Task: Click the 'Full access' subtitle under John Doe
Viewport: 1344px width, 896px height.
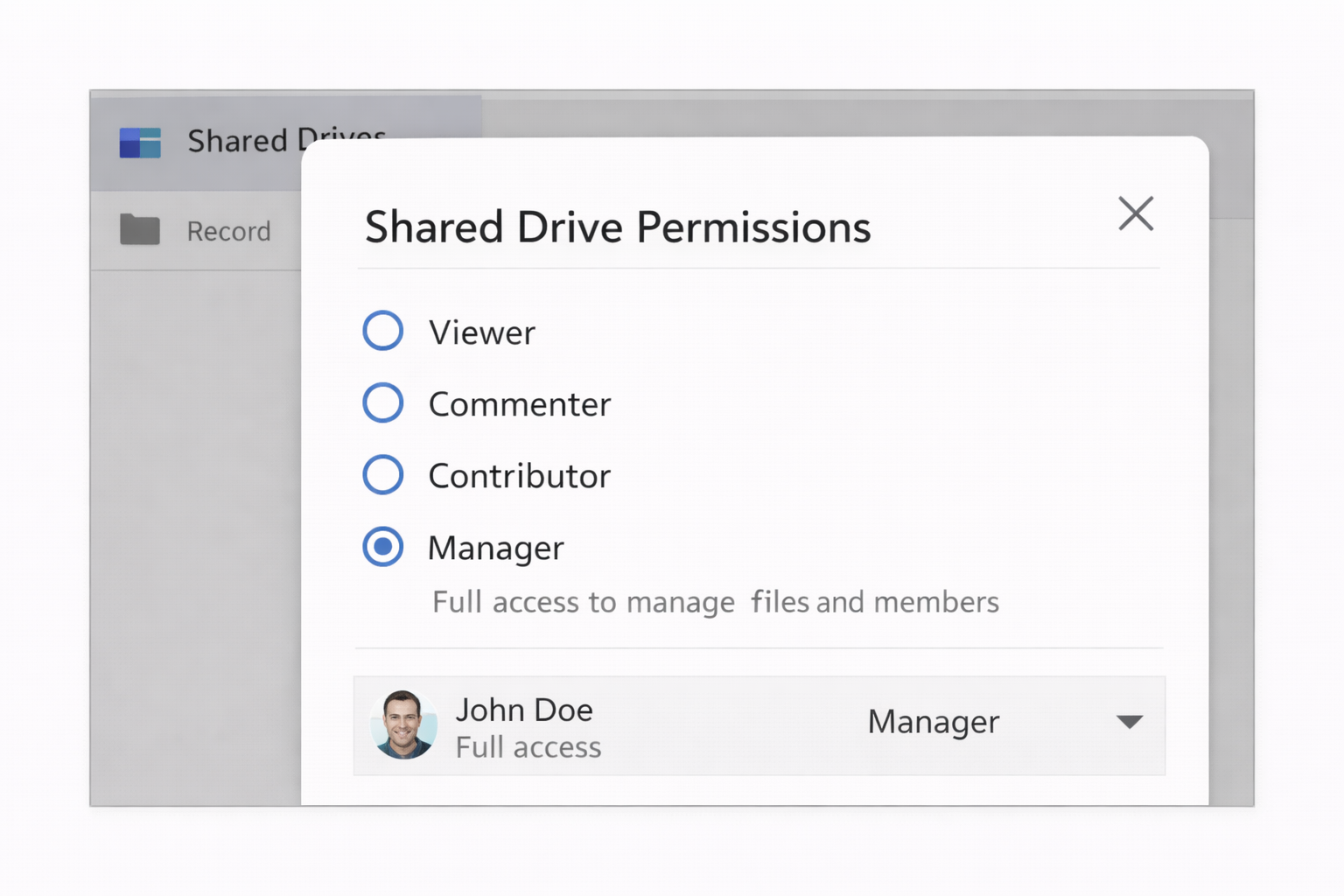Action: pos(528,747)
